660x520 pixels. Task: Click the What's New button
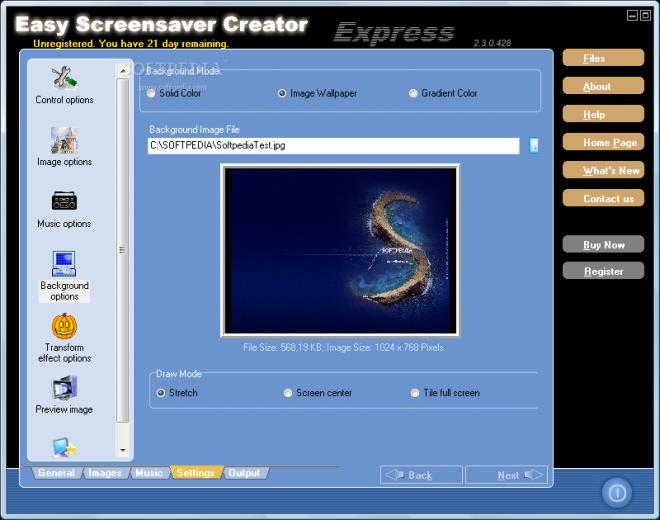coord(603,170)
